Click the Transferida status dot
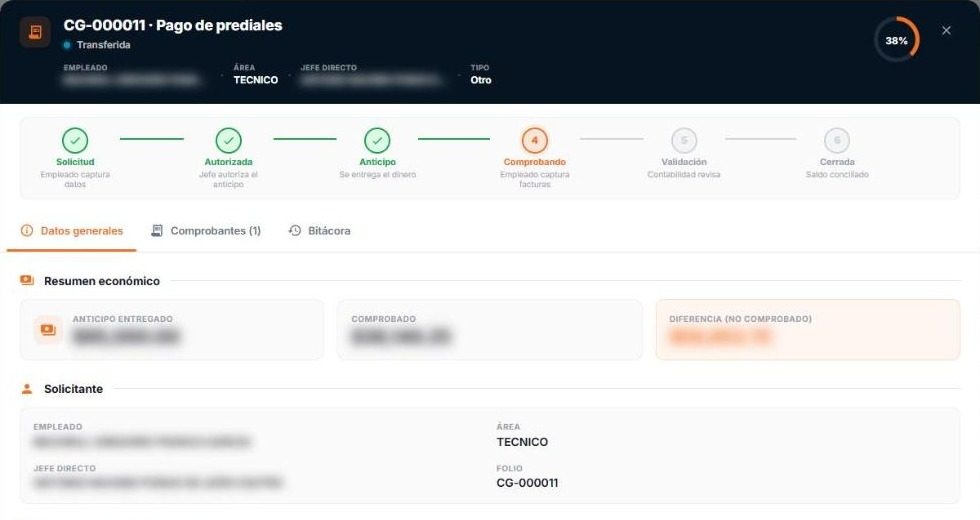The image size is (980, 520). click(x=67, y=45)
